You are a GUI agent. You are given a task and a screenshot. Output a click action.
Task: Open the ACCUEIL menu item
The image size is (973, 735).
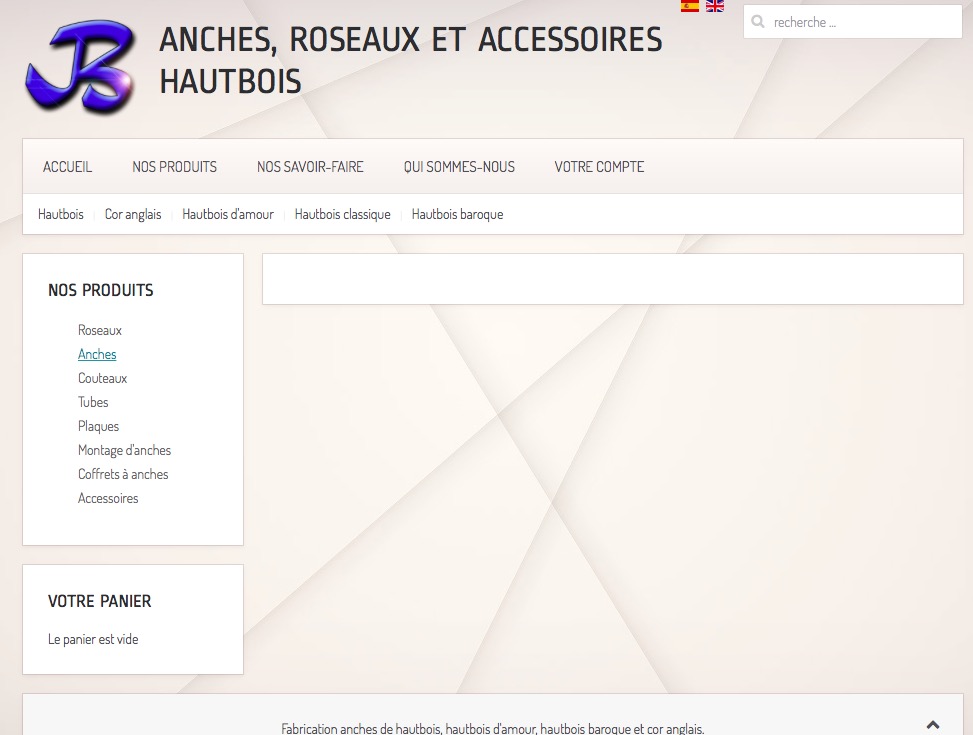67,166
